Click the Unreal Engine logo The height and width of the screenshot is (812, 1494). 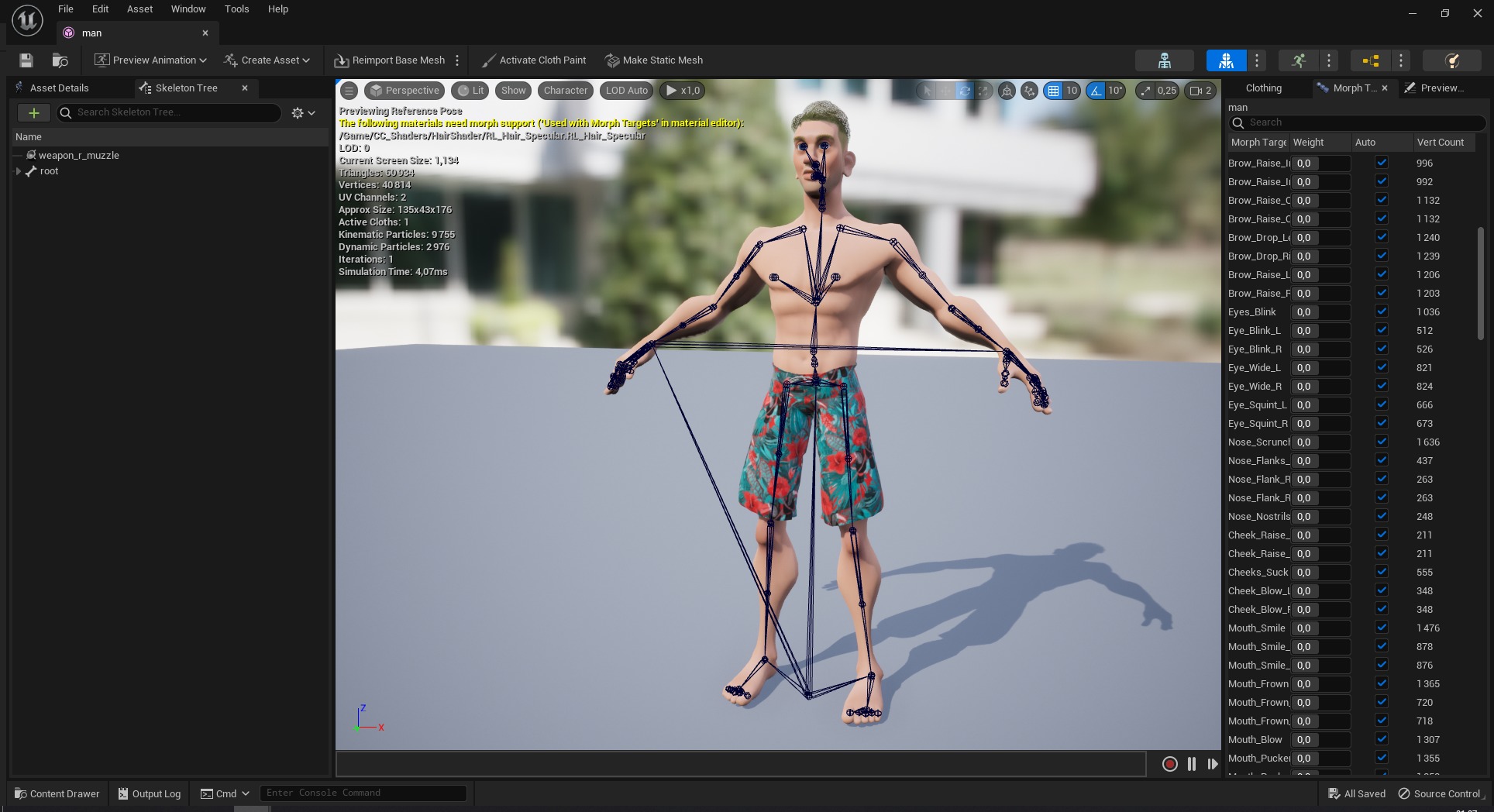pyautogui.click(x=27, y=21)
